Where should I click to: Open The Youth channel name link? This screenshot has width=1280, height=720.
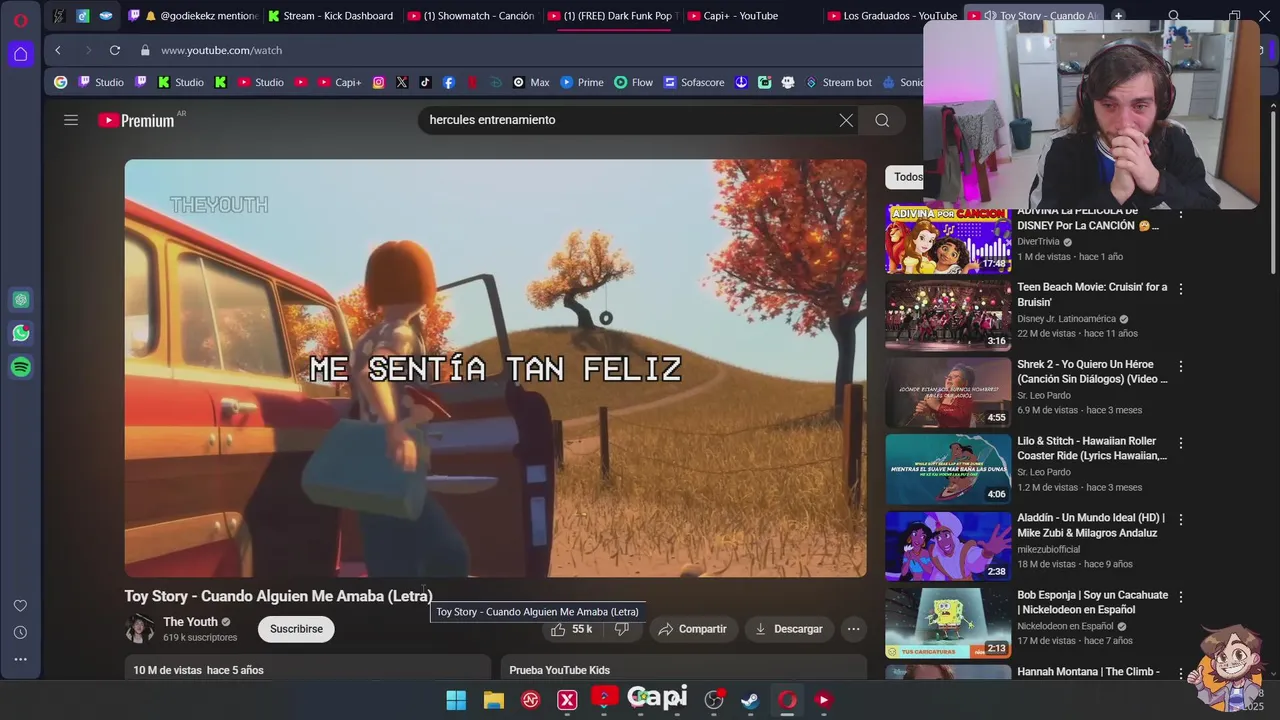pyautogui.click(x=190, y=622)
